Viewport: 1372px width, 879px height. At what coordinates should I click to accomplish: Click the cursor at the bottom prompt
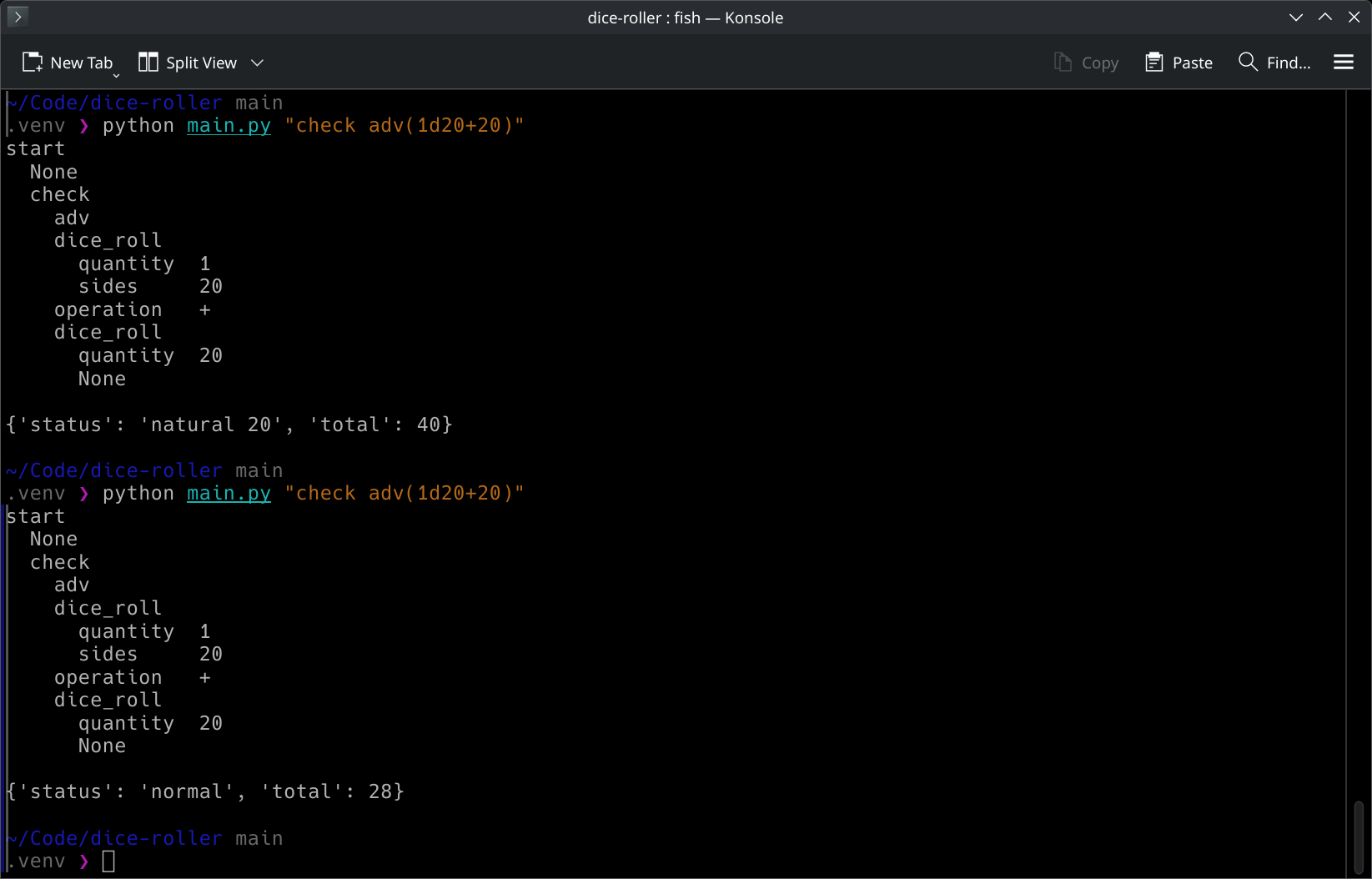pyautogui.click(x=108, y=861)
